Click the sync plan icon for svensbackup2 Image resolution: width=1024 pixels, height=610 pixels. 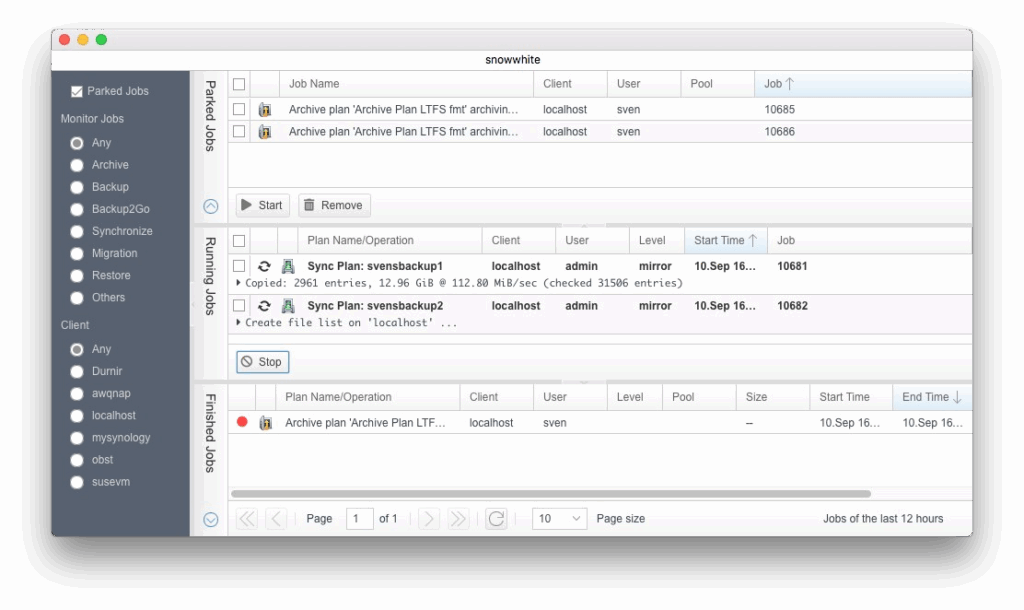(x=288, y=305)
